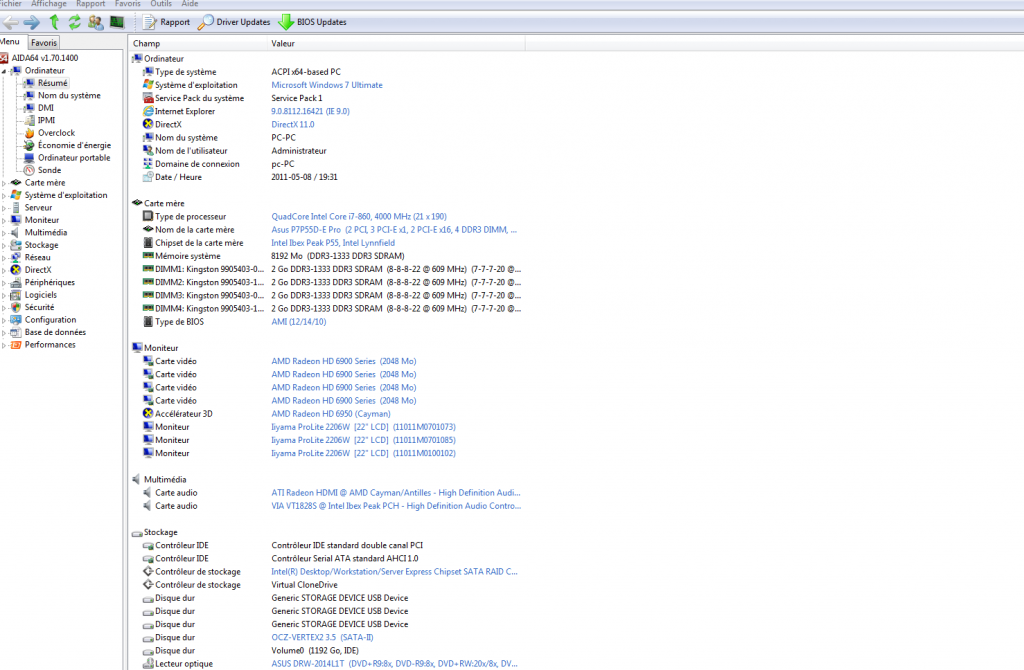
Task: Open the Aide menu
Action: click(x=189, y=4)
